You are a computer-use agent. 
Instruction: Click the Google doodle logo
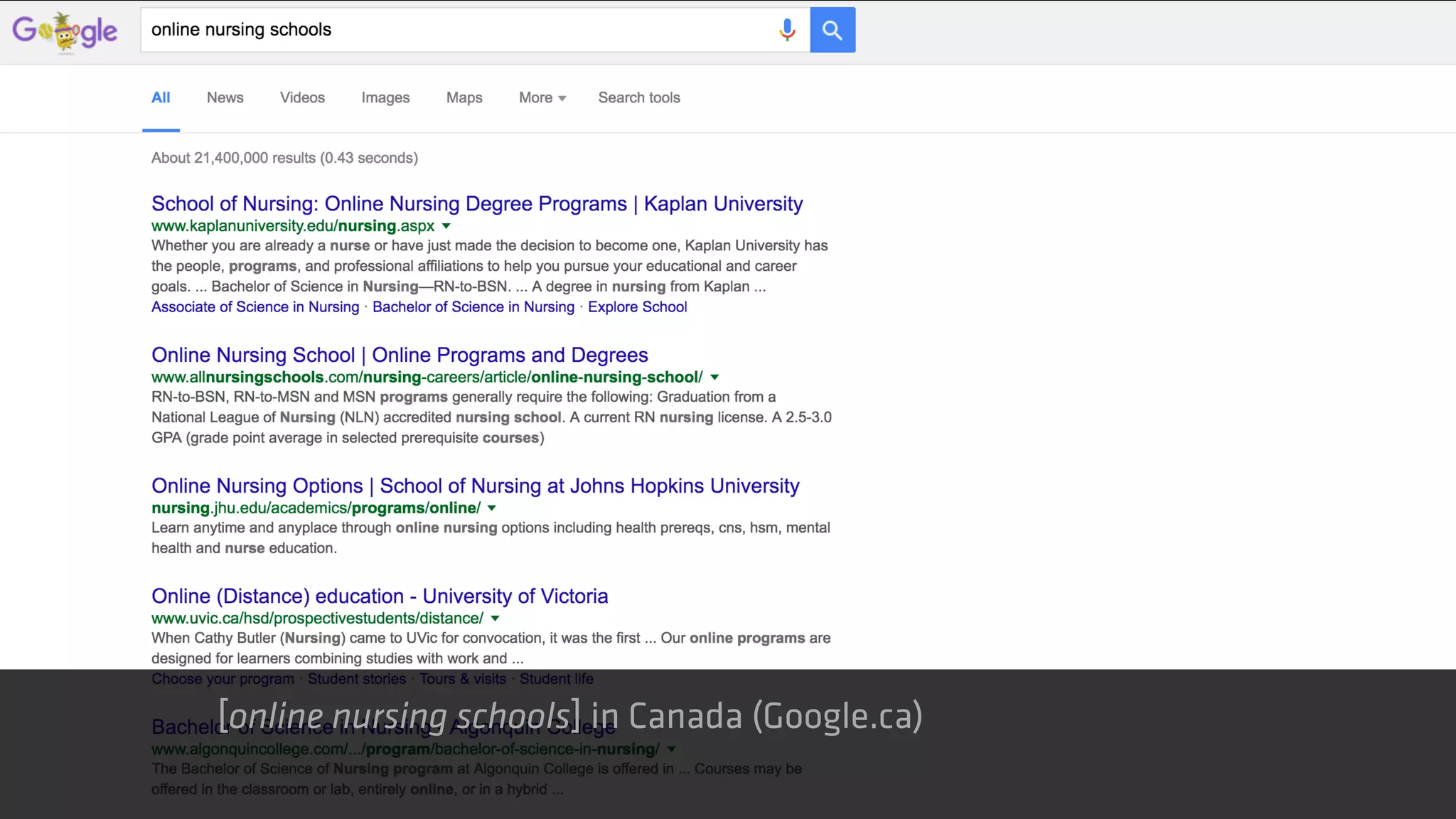(x=65, y=32)
